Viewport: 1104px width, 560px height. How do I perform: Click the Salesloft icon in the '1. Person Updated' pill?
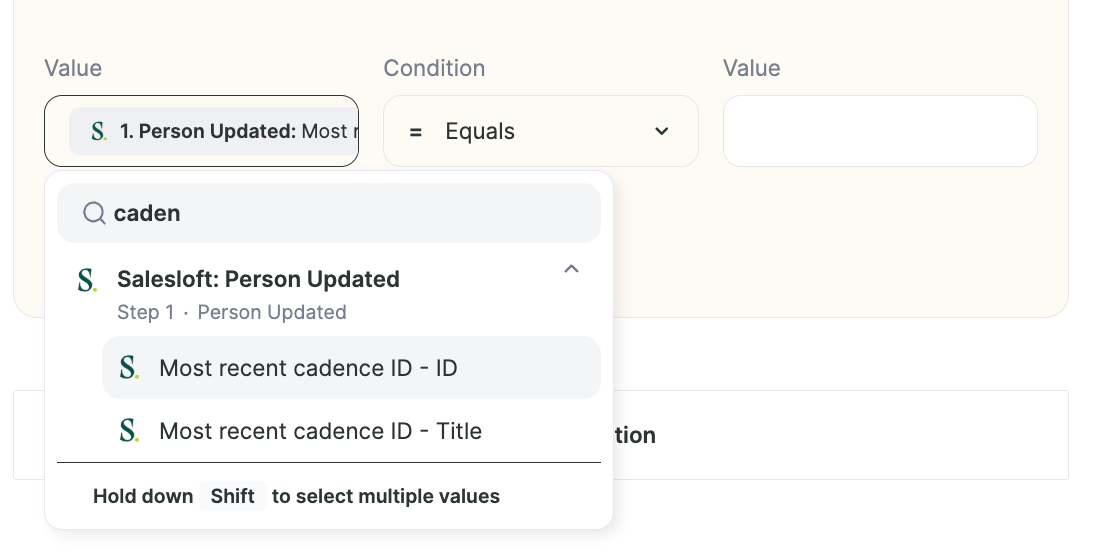tap(99, 131)
